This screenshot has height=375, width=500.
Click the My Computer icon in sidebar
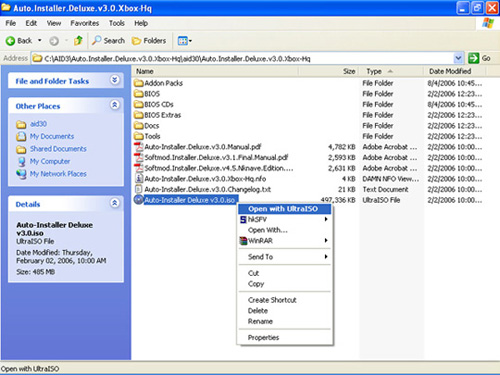coord(21,162)
